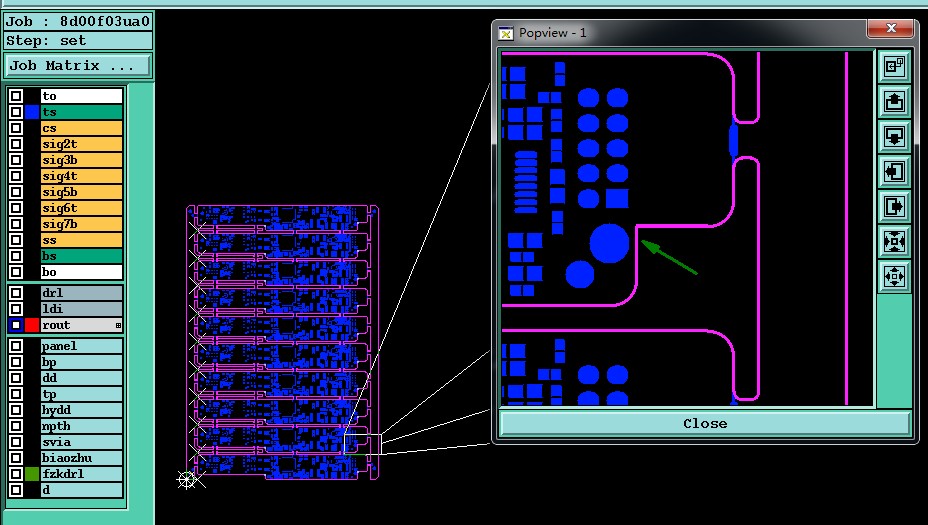928x525 pixels.
Task: Open the Job Matrix button
Action: 78,65
